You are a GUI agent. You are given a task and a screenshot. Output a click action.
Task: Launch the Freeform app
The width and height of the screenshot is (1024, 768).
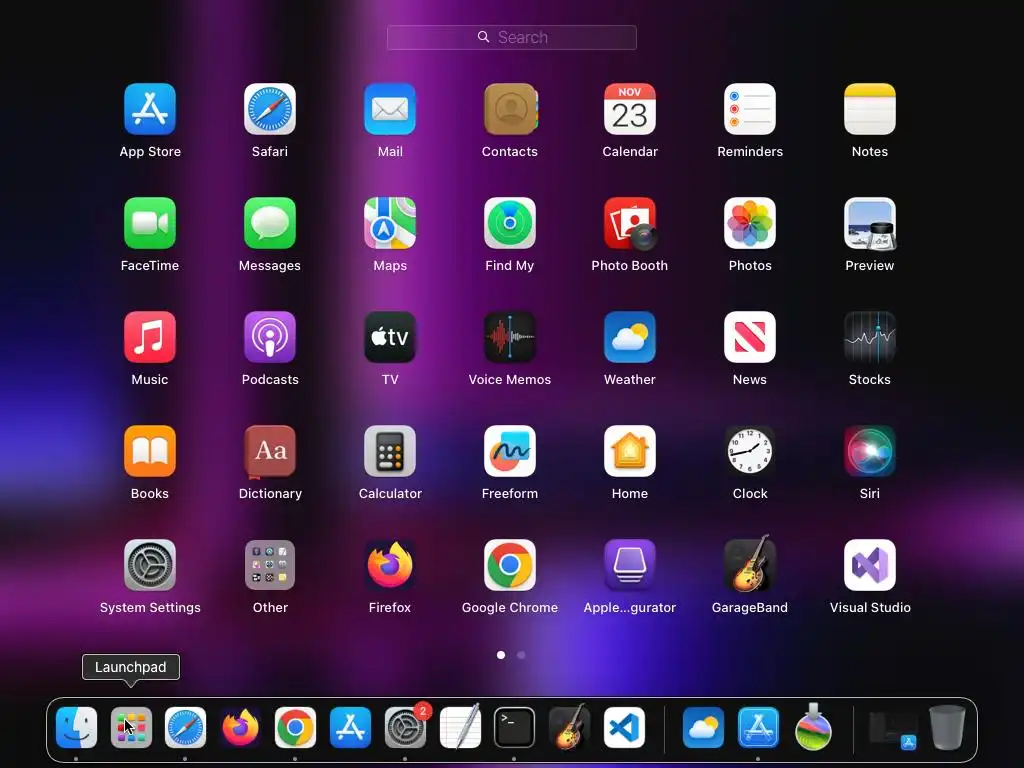click(510, 451)
